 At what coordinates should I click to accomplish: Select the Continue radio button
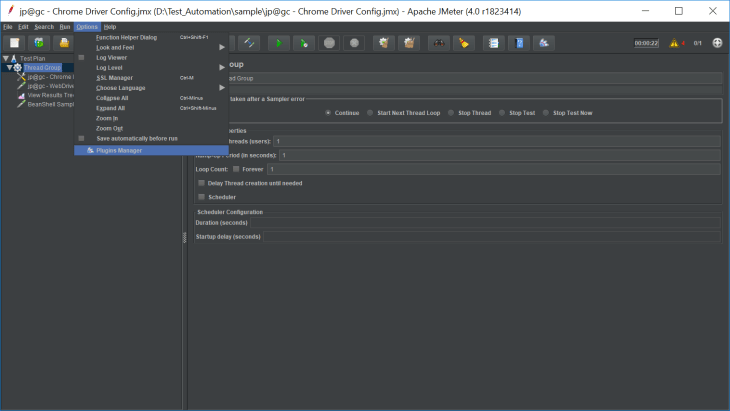(328, 113)
